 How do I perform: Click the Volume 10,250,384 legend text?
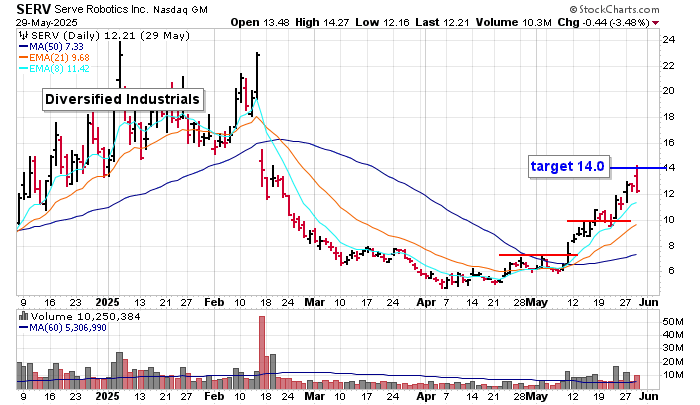pos(85,317)
